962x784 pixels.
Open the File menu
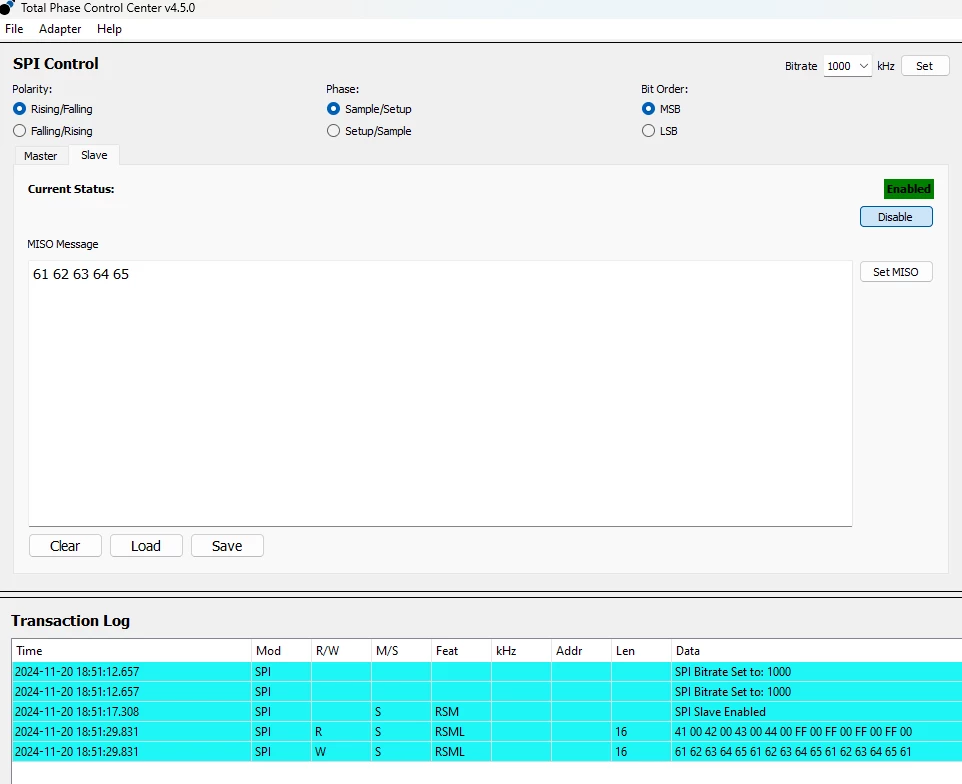tap(14, 29)
